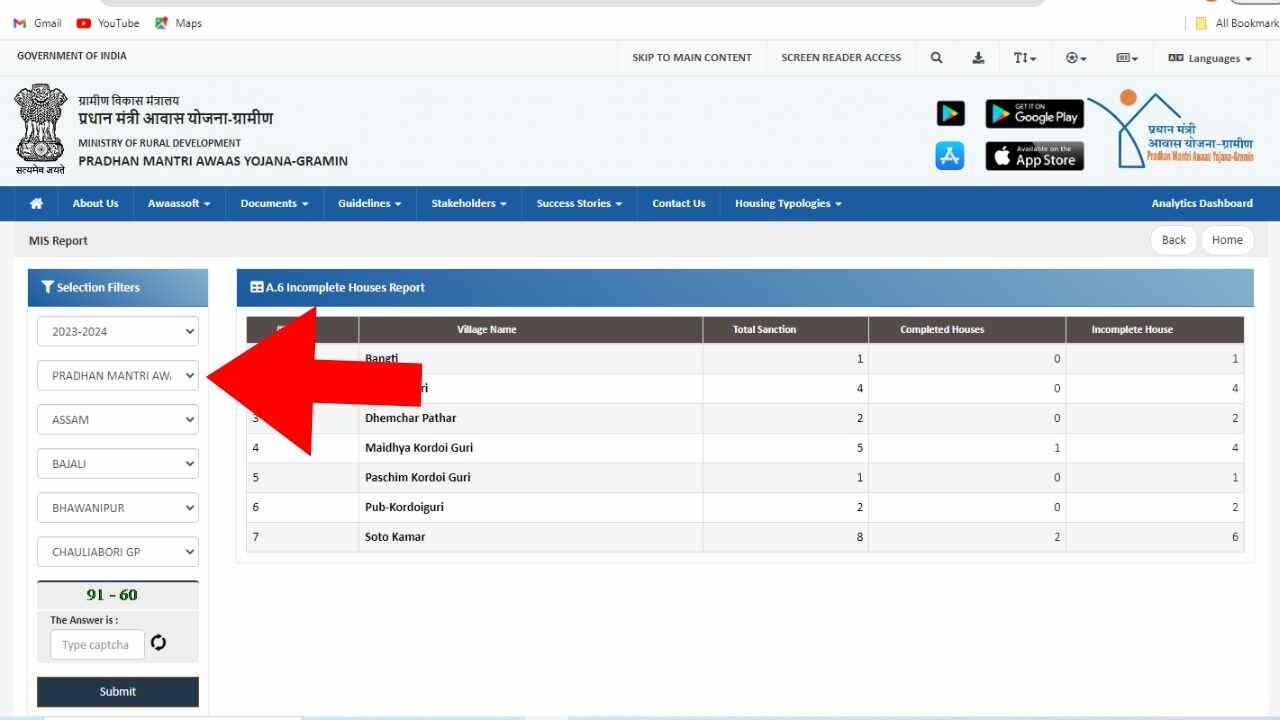Expand the Housing Typologies menu

pyautogui.click(x=788, y=203)
